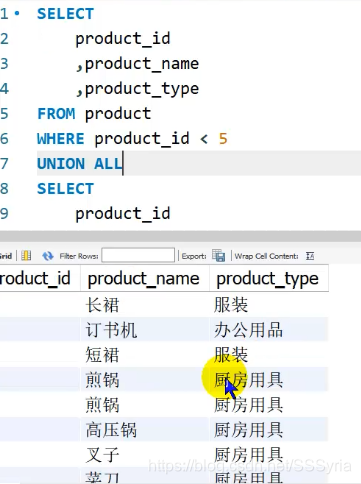Click product_id on line 9
This screenshot has height=484, width=361.
123,214
